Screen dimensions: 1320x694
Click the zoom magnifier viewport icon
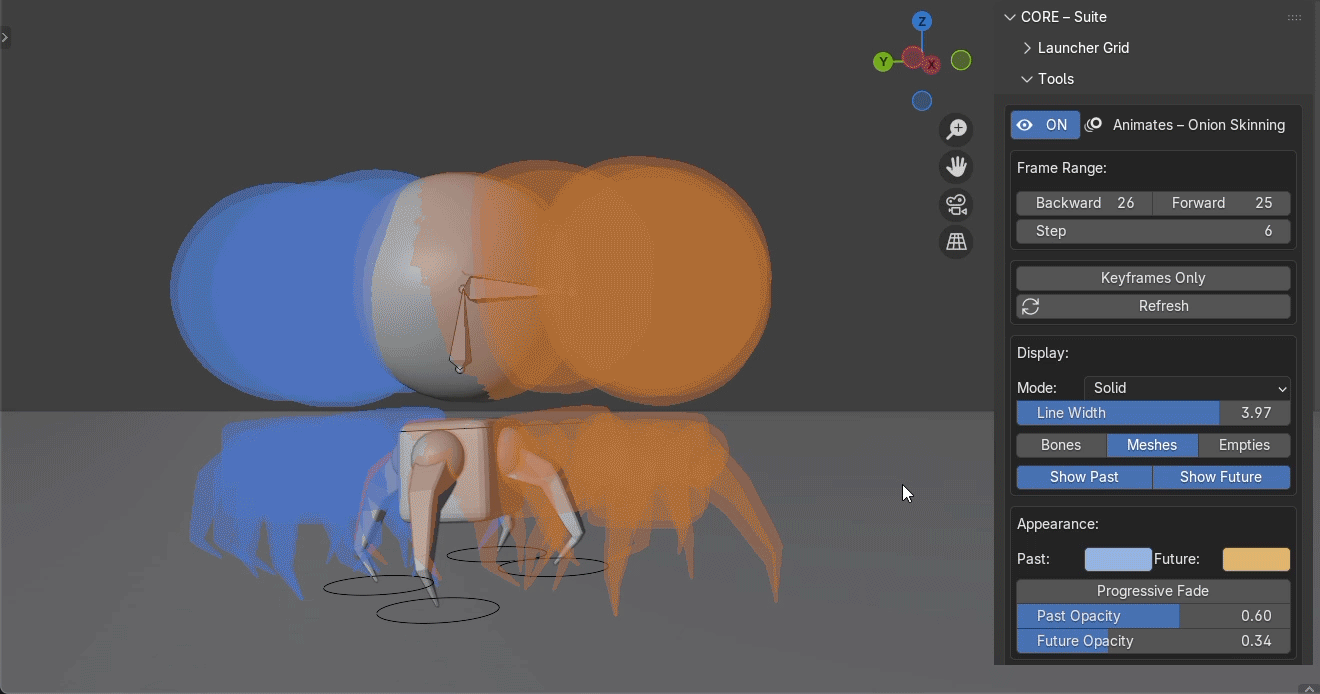(x=957, y=129)
